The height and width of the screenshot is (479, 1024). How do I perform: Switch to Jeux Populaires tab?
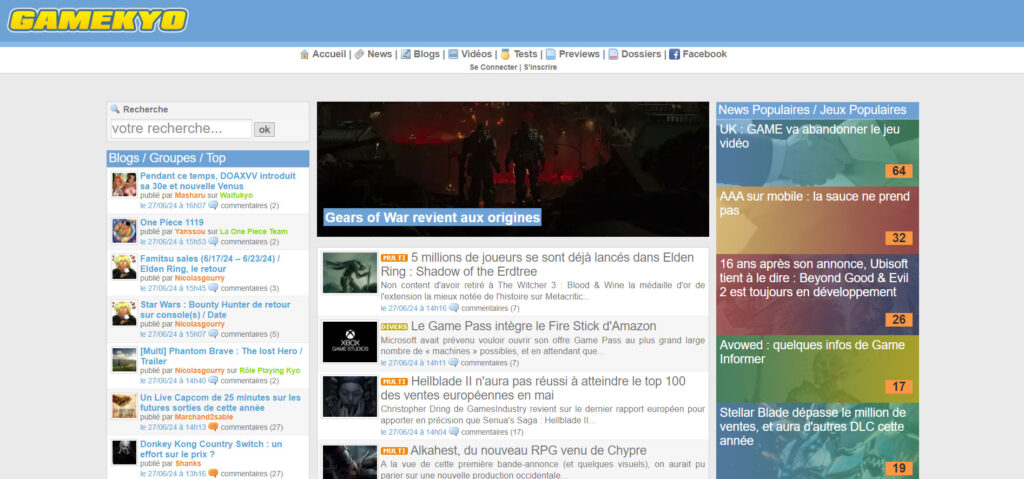863,110
